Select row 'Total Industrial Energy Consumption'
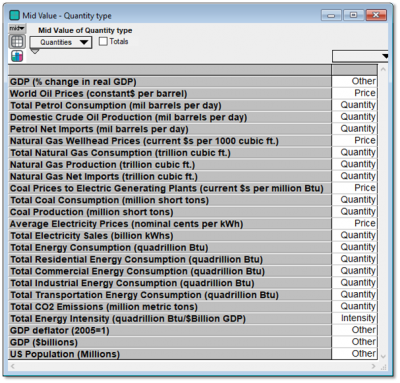The height and width of the screenshot is (383, 400). pos(170,283)
